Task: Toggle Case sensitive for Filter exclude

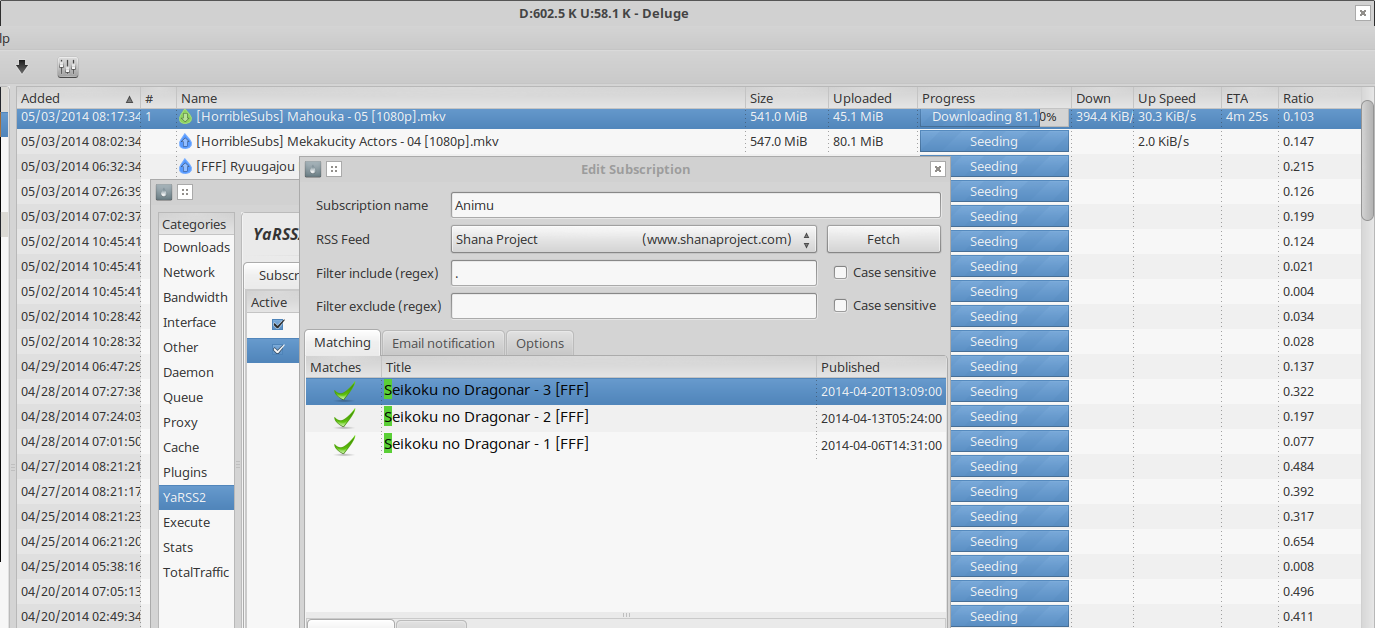Action: (841, 305)
